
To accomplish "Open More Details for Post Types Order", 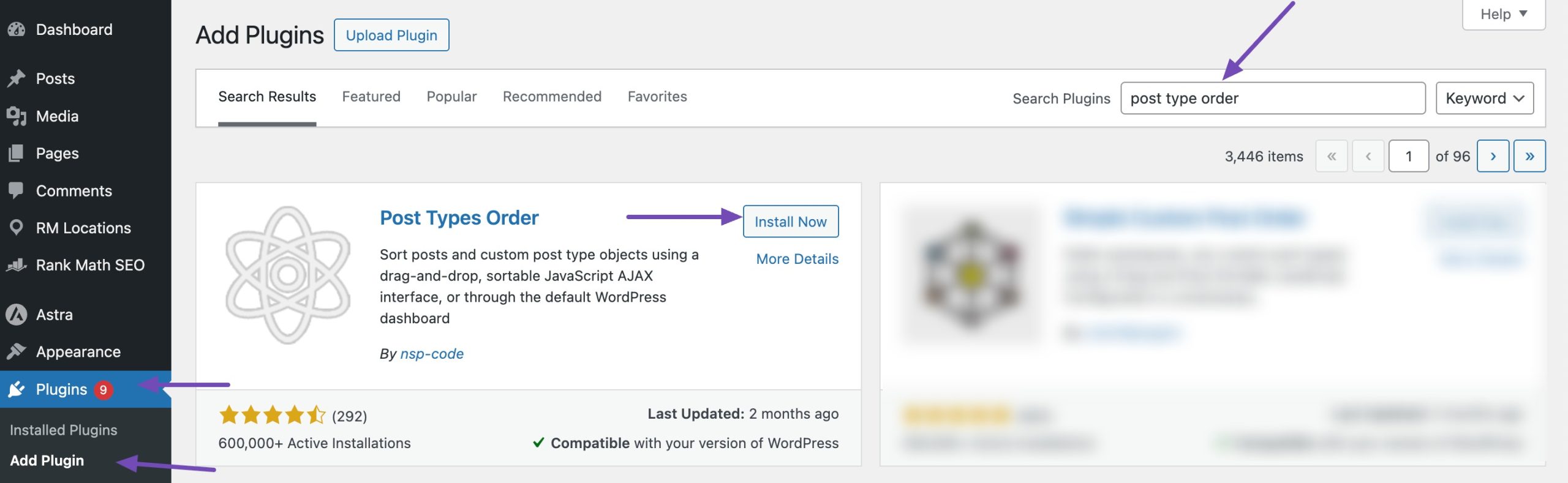I will (x=797, y=259).
